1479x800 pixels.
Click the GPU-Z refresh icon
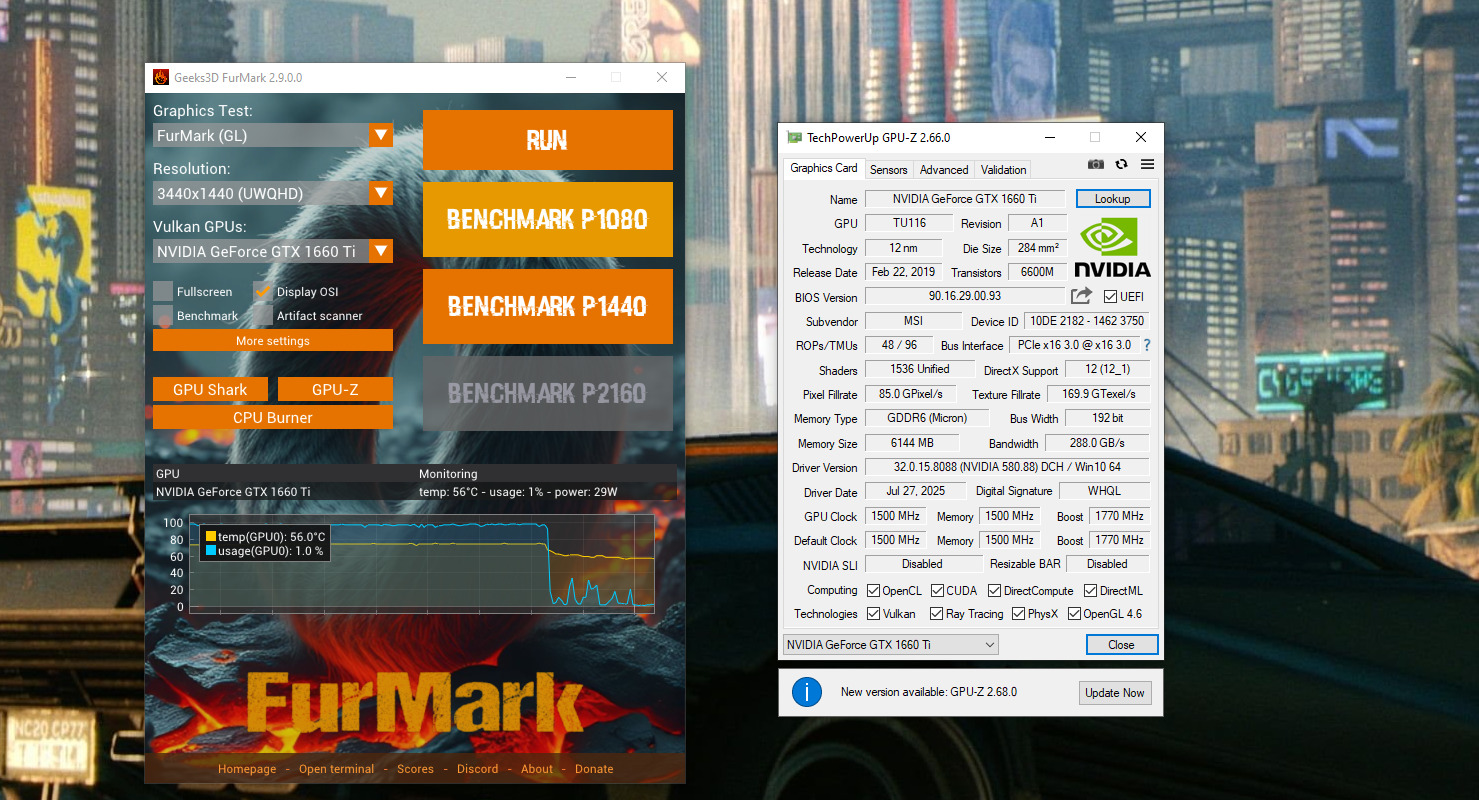(1121, 164)
